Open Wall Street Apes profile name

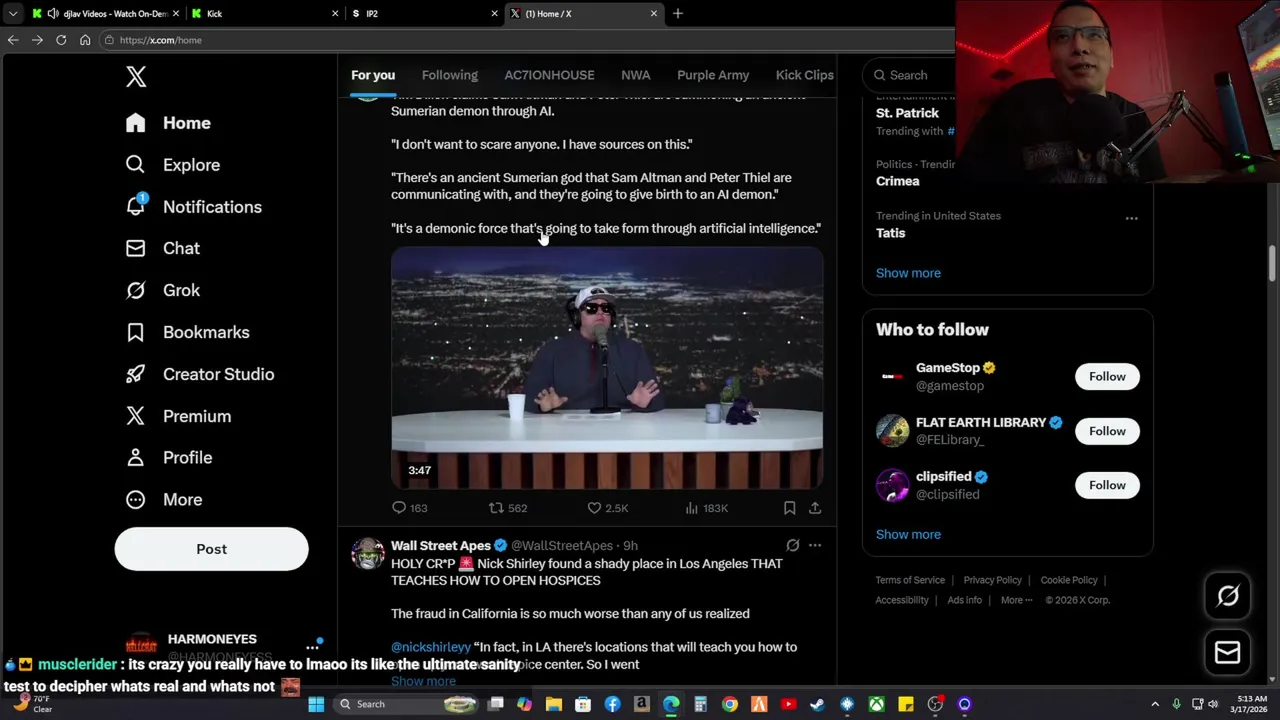441,545
